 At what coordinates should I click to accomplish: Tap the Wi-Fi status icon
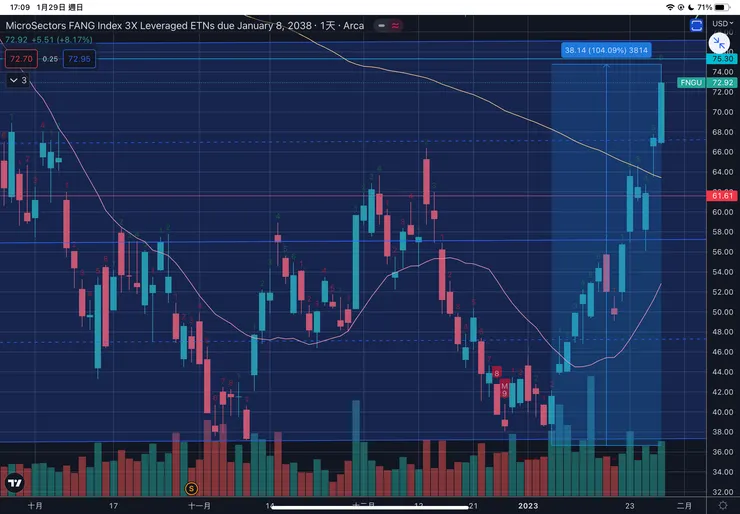pos(670,7)
